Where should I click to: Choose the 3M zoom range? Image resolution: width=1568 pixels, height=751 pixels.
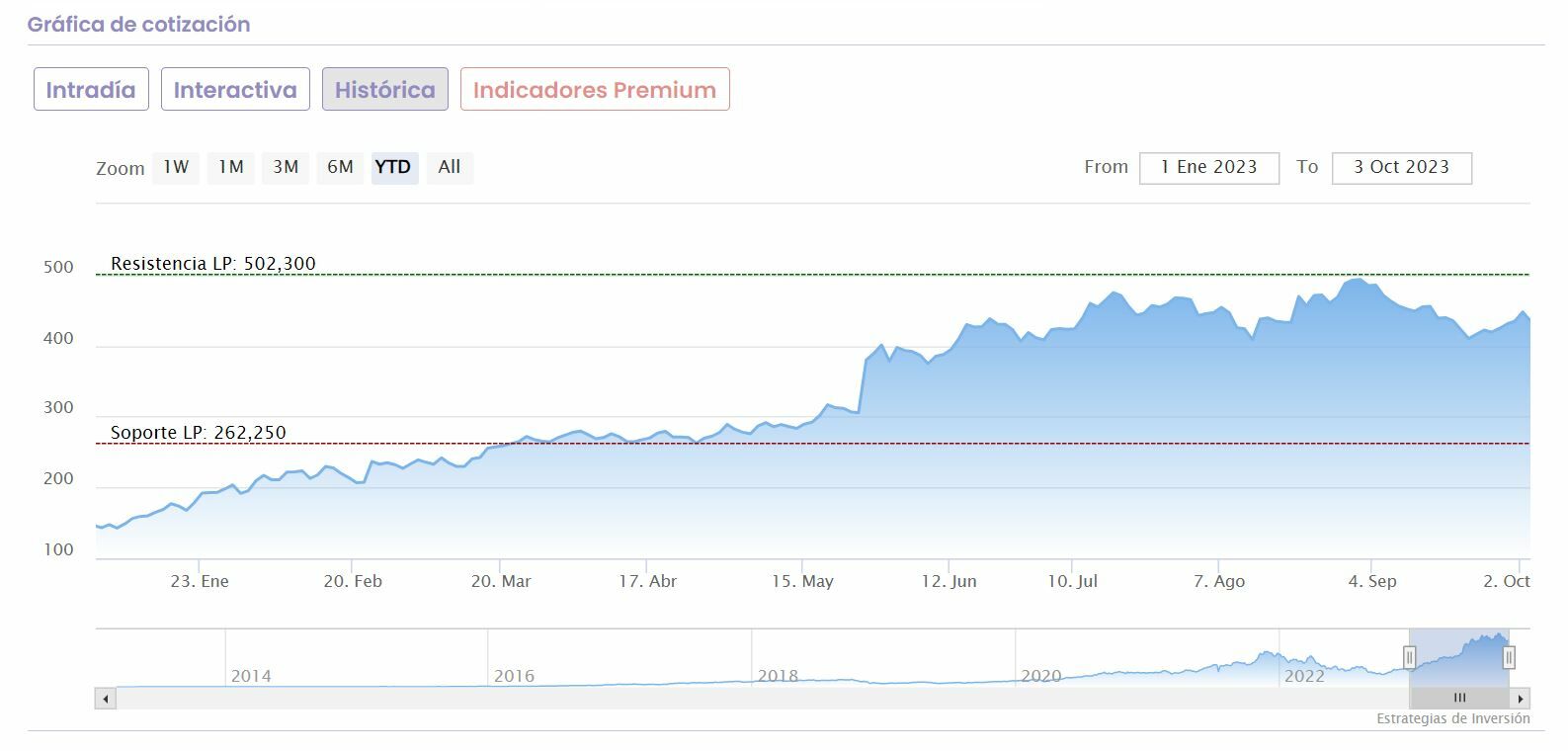(x=286, y=167)
